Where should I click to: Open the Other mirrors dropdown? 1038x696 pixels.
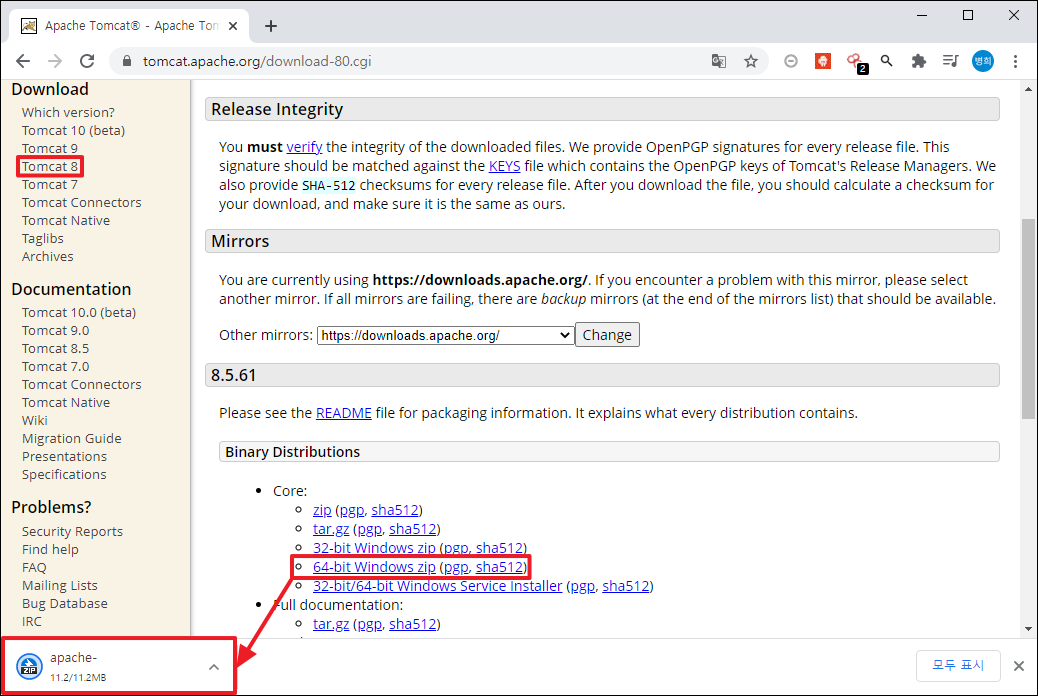pyautogui.click(x=446, y=335)
